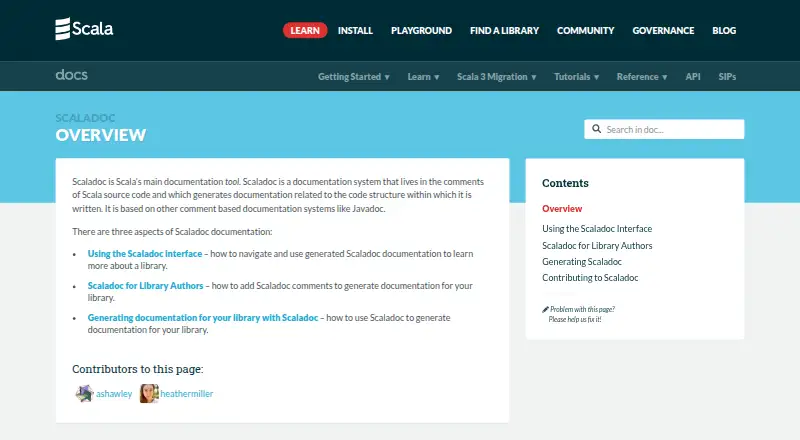Viewport: 800px width, 440px height.
Task: Open the SIPs link
Action: coord(727,77)
